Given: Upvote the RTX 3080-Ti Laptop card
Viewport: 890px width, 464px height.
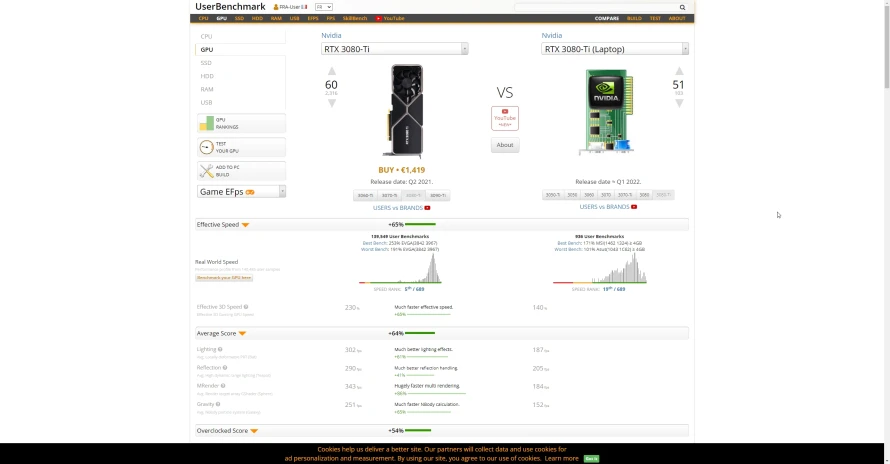Looking at the screenshot, I should tap(679, 71).
